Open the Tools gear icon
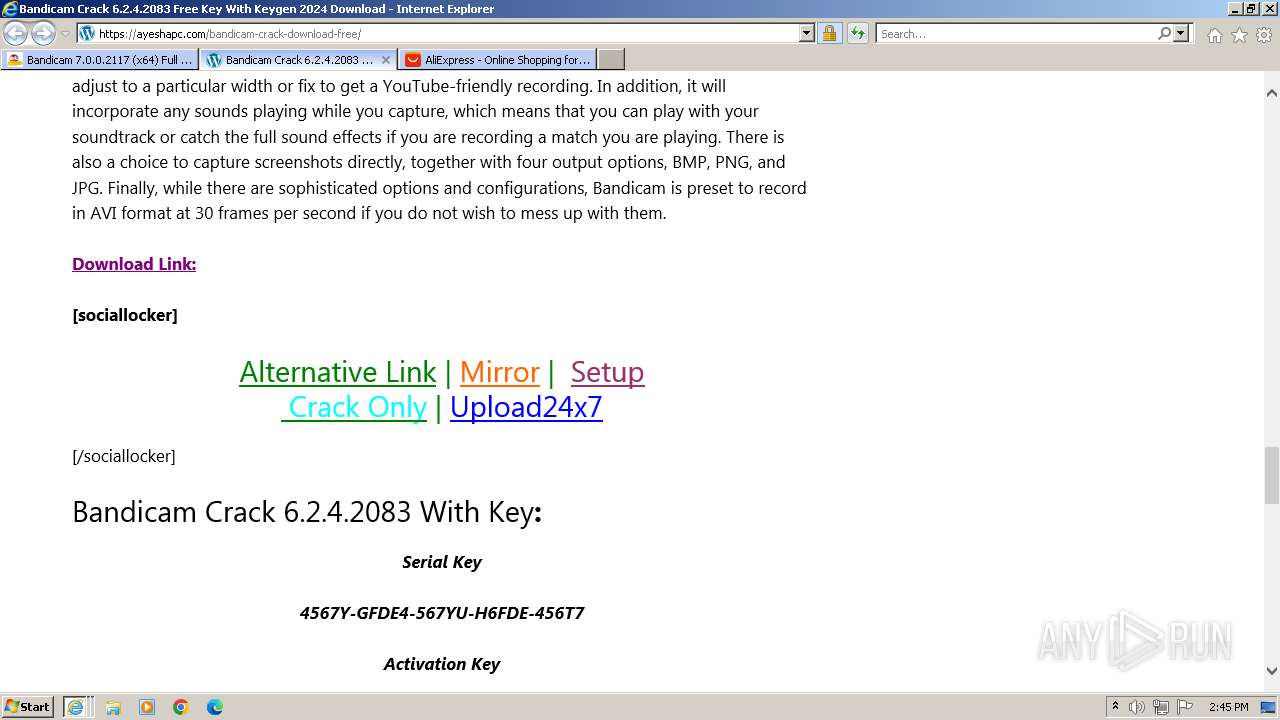This screenshot has height=720, width=1280. click(1264, 35)
